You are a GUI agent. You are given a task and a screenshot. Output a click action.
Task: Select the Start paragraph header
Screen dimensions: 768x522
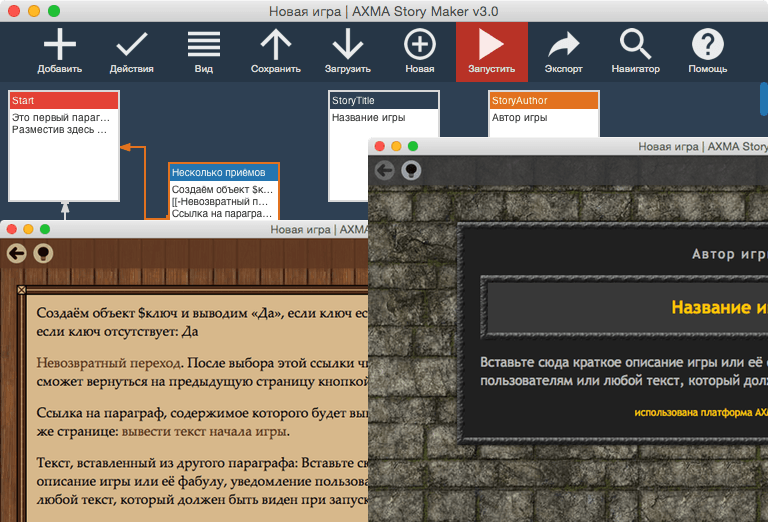click(64, 100)
